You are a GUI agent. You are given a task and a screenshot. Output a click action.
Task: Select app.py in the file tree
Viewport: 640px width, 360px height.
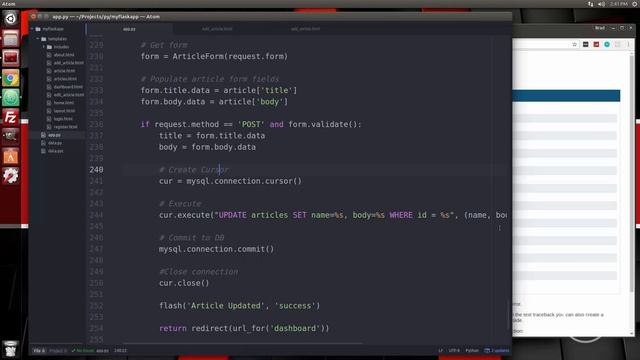[x=54, y=135]
